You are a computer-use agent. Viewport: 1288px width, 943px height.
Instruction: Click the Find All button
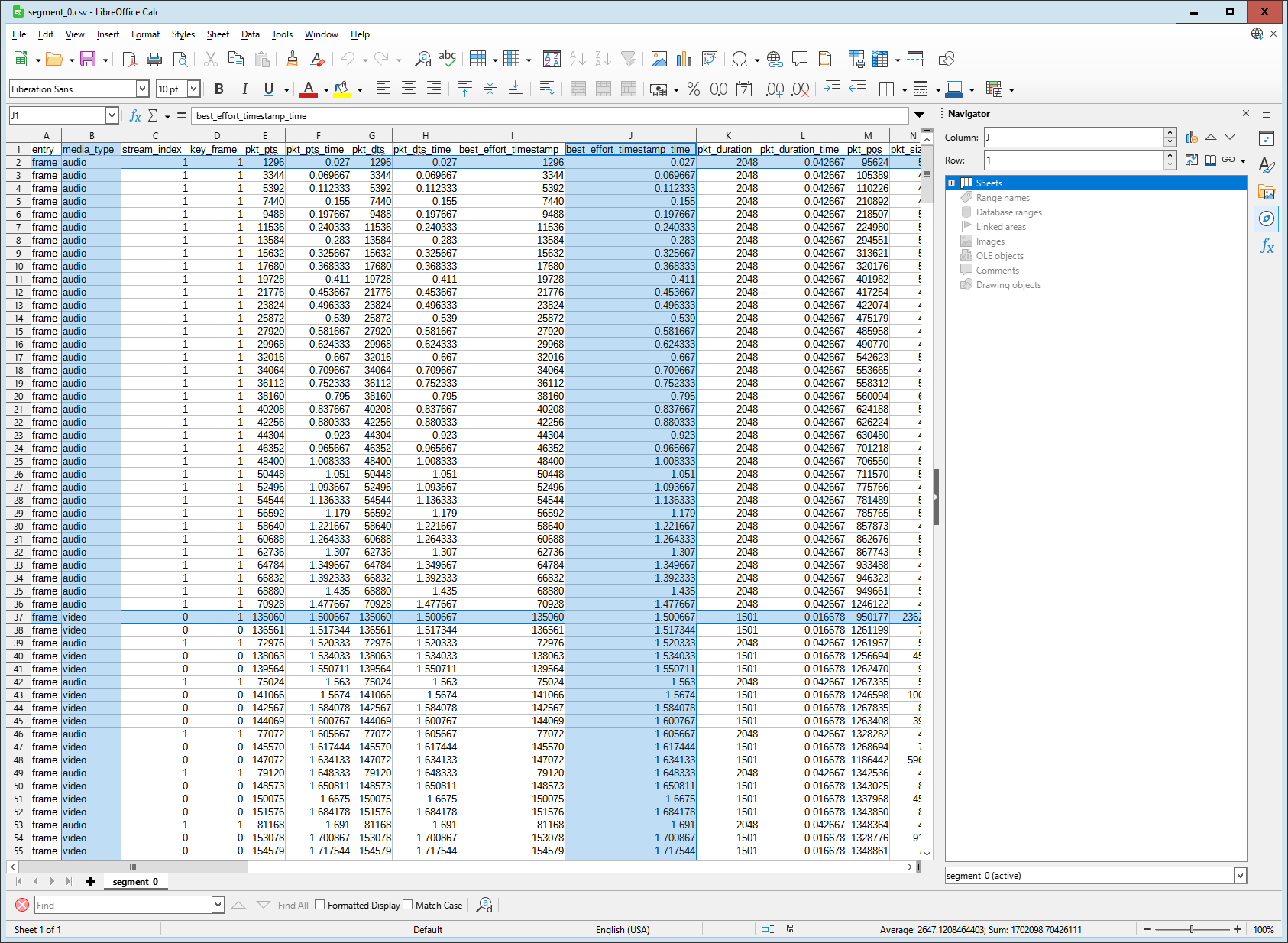293,906
